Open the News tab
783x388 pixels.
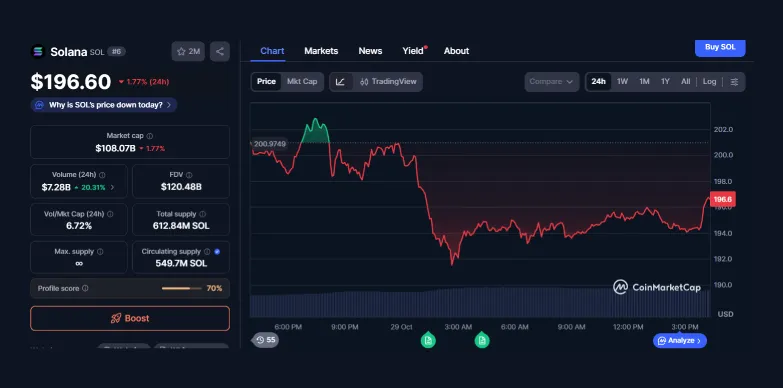370,51
